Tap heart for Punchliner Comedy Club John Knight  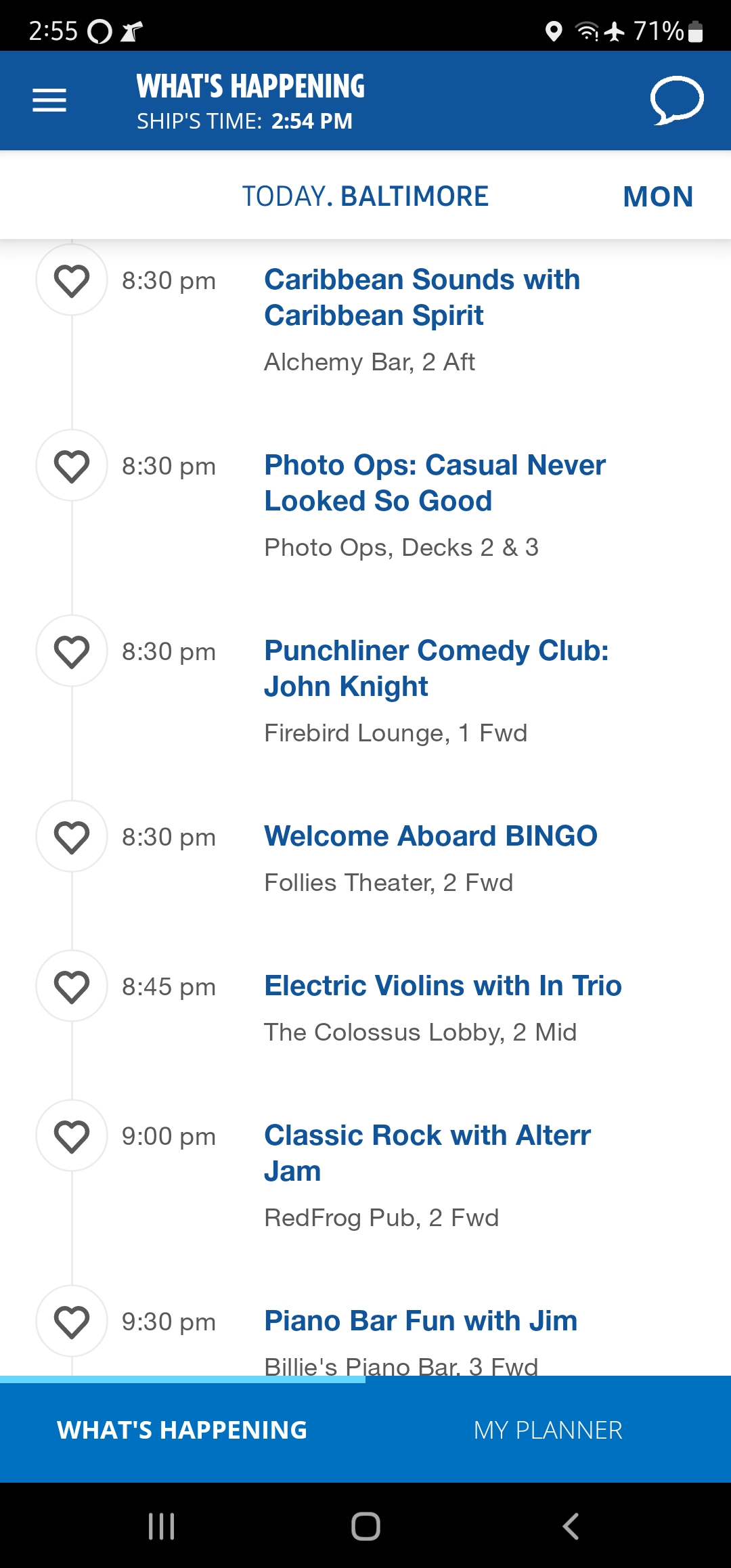point(72,651)
